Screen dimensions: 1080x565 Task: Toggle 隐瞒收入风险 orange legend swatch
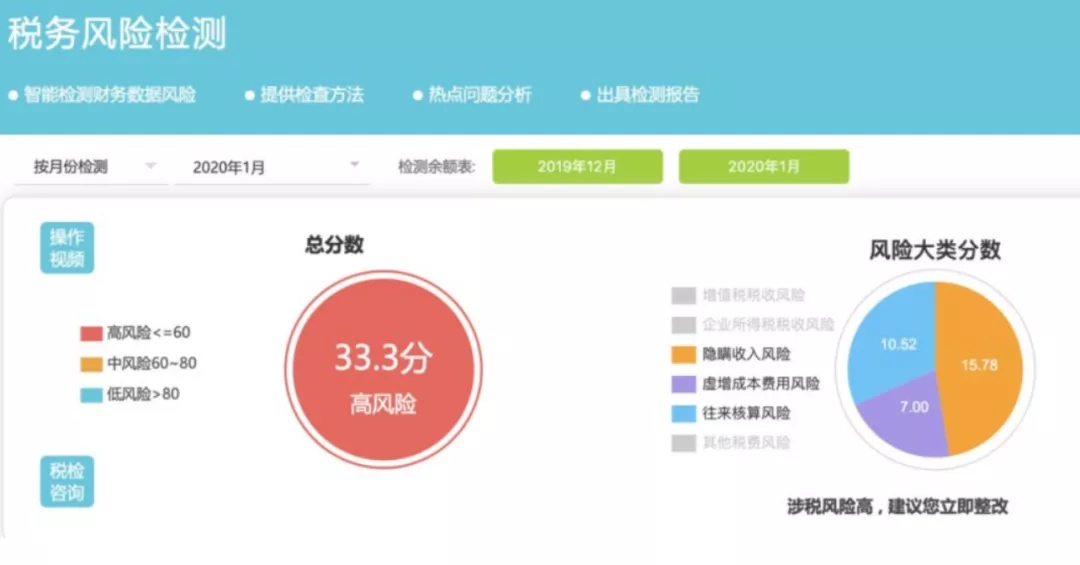(x=683, y=354)
